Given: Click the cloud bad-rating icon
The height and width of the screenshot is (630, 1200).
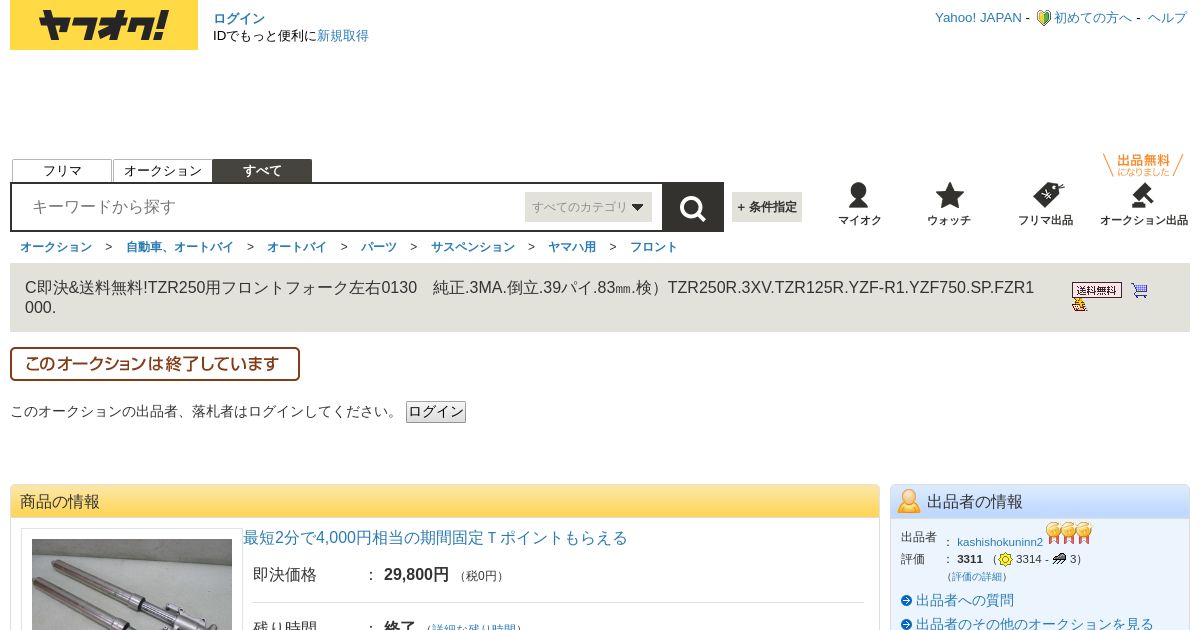Looking at the screenshot, I should (1060, 559).
